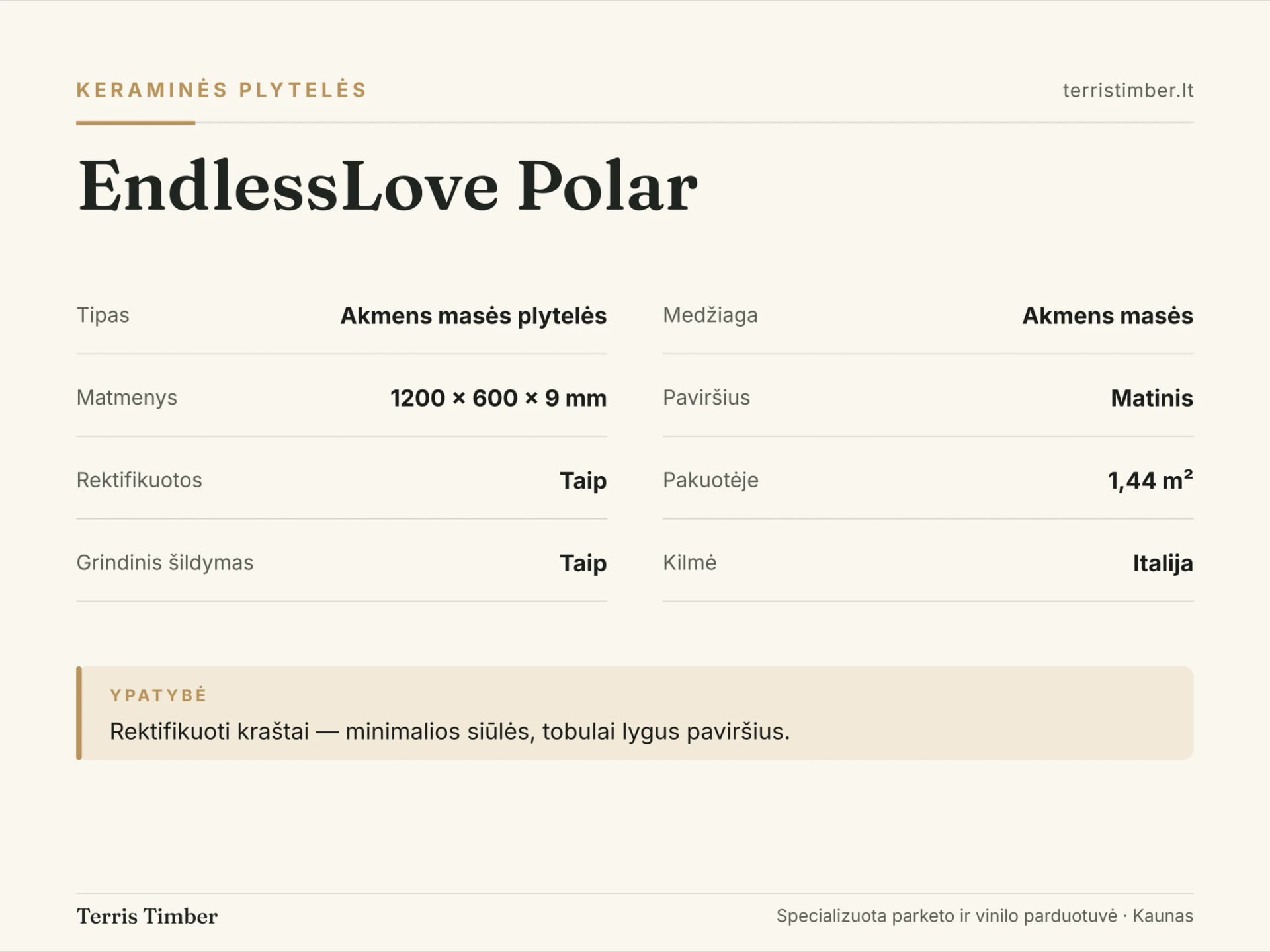Click the terristimber.lt website link
The image size is (1270, 952).
coord(1128,90)
